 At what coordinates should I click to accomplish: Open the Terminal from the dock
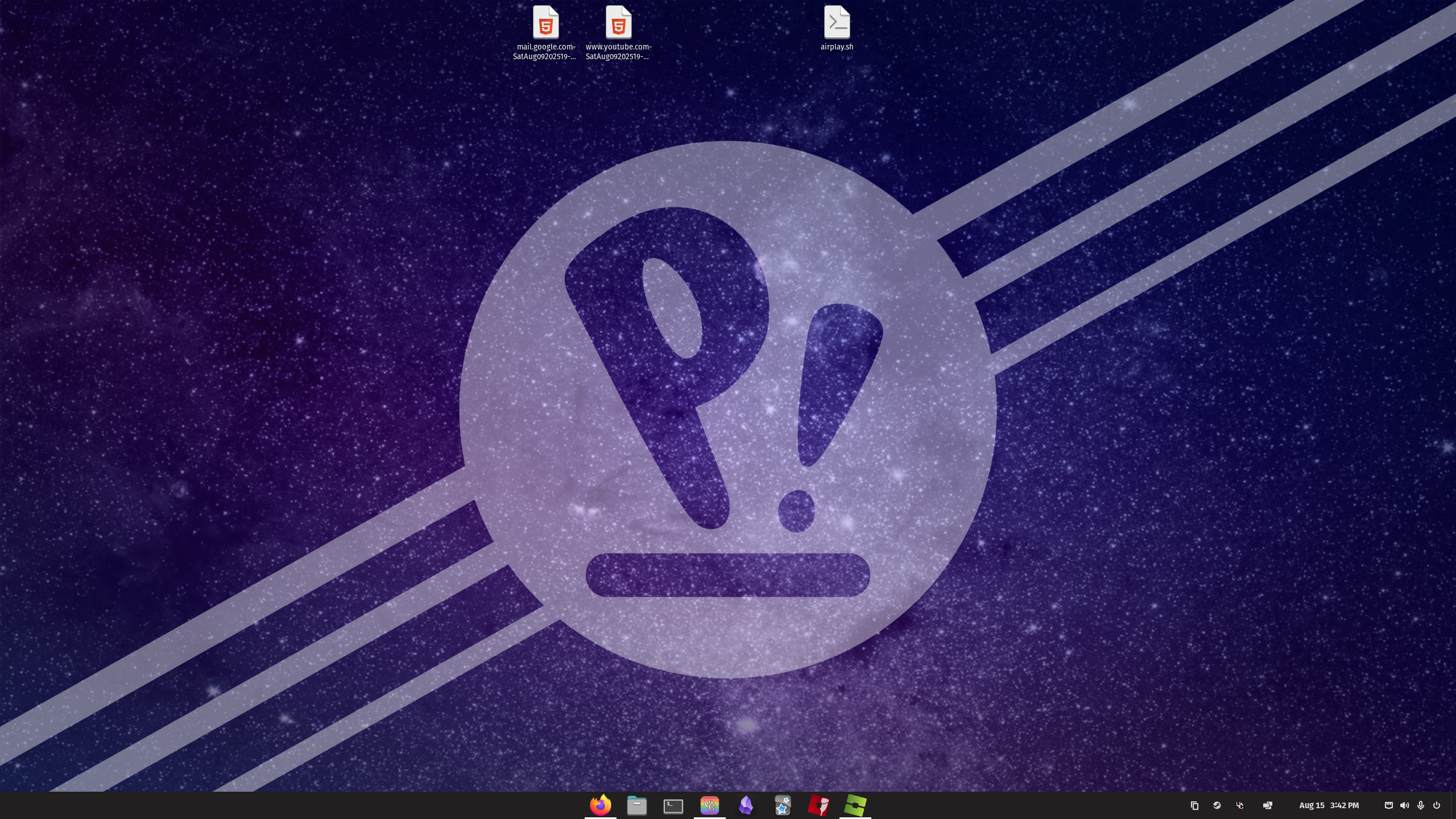(x=673, y=805)
